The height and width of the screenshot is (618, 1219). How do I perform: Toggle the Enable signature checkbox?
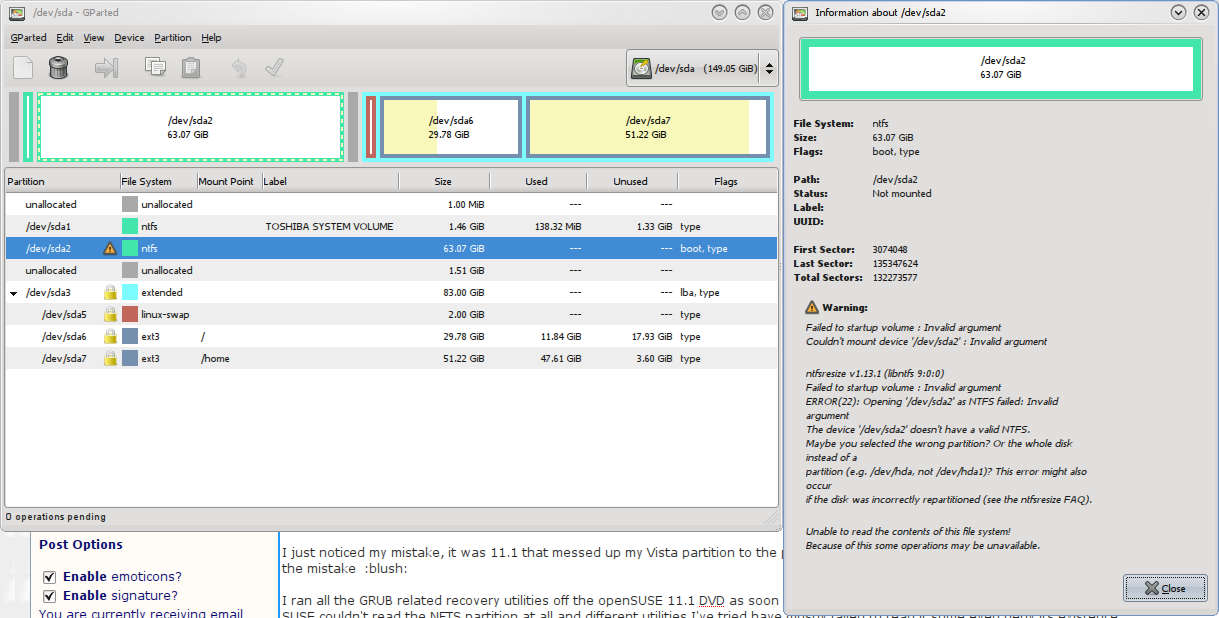click(x=49, y=596)
